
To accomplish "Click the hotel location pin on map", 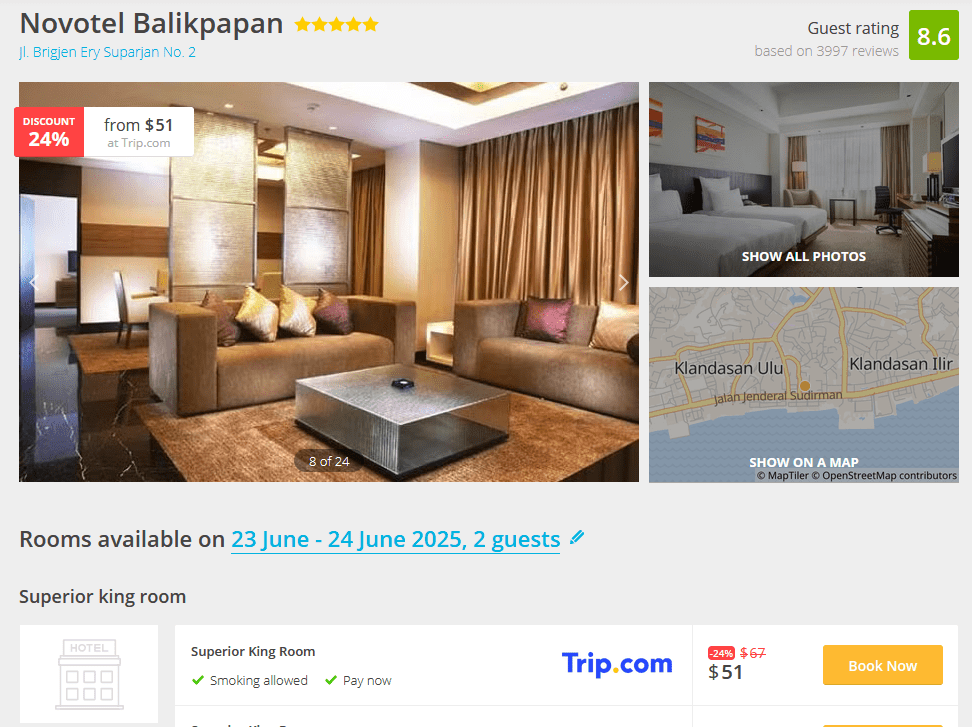I will pyautogui.click(x=804, y=386).
